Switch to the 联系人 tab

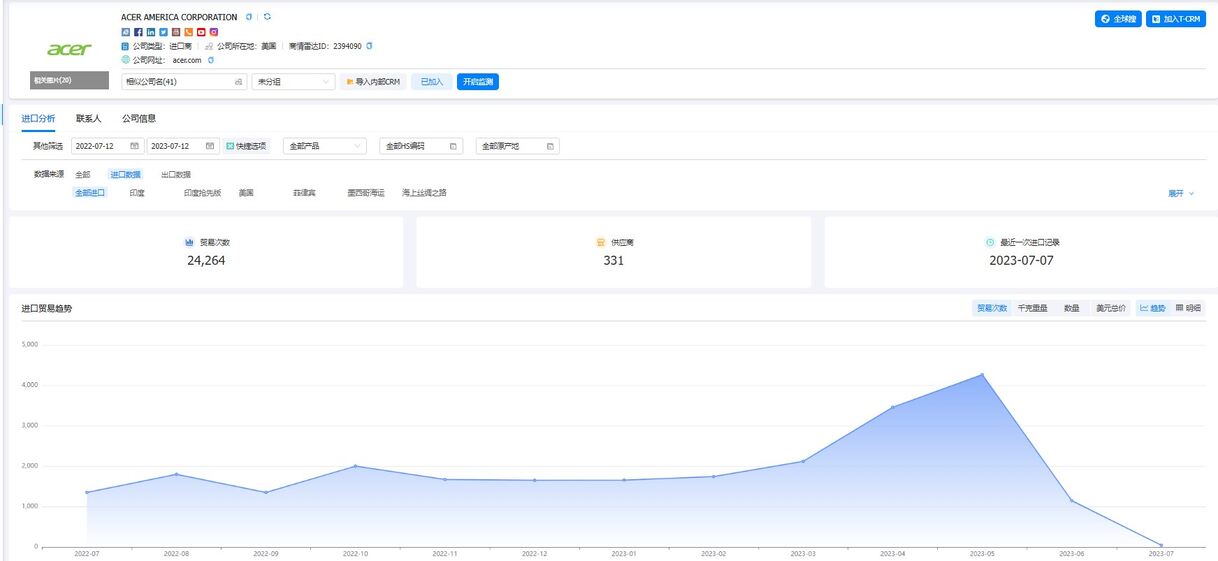coord(89,118)
